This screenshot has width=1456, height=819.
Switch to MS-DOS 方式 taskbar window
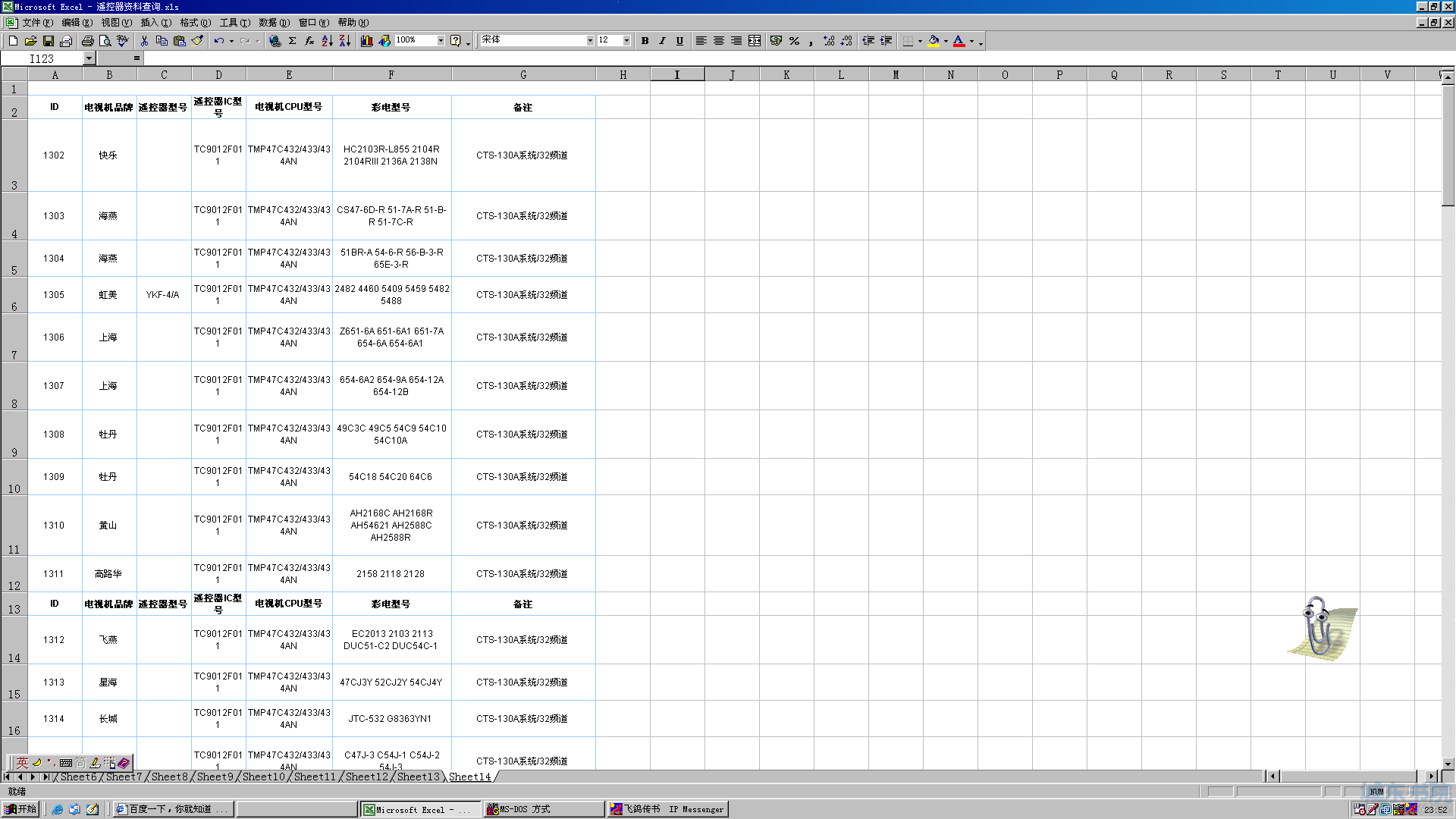[x=544, y=809]
